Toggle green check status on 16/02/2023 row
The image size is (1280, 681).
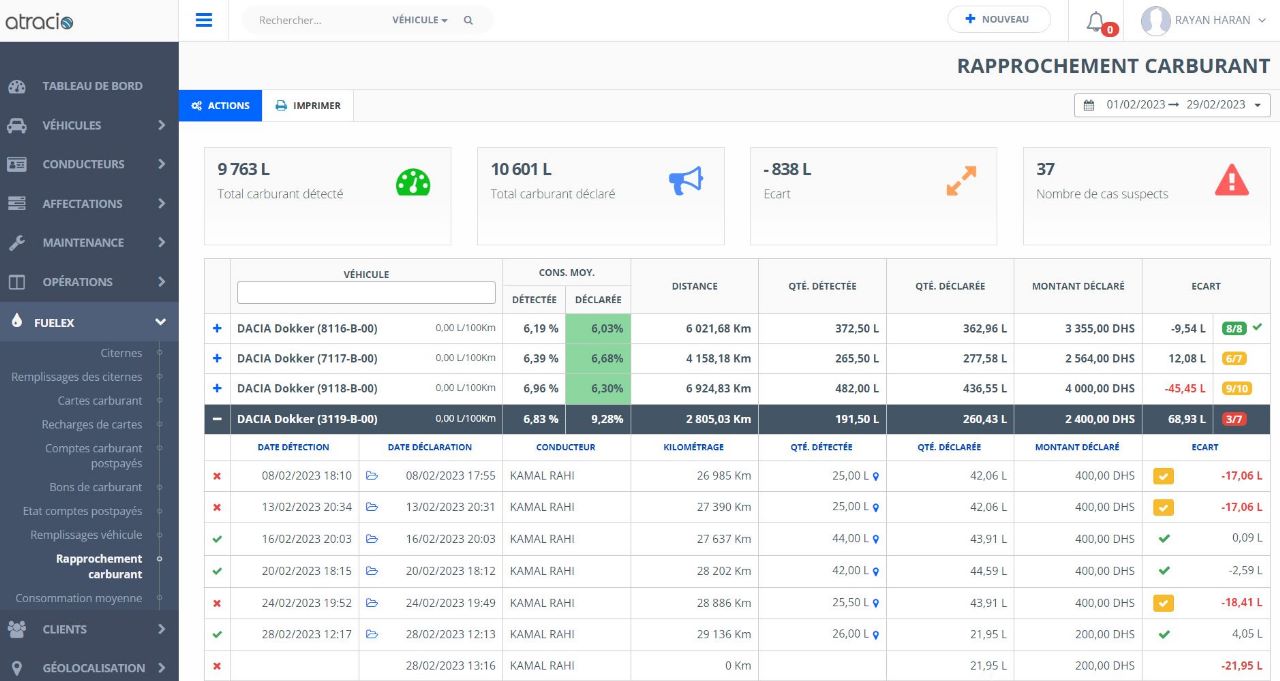click(x=217, y=539)
